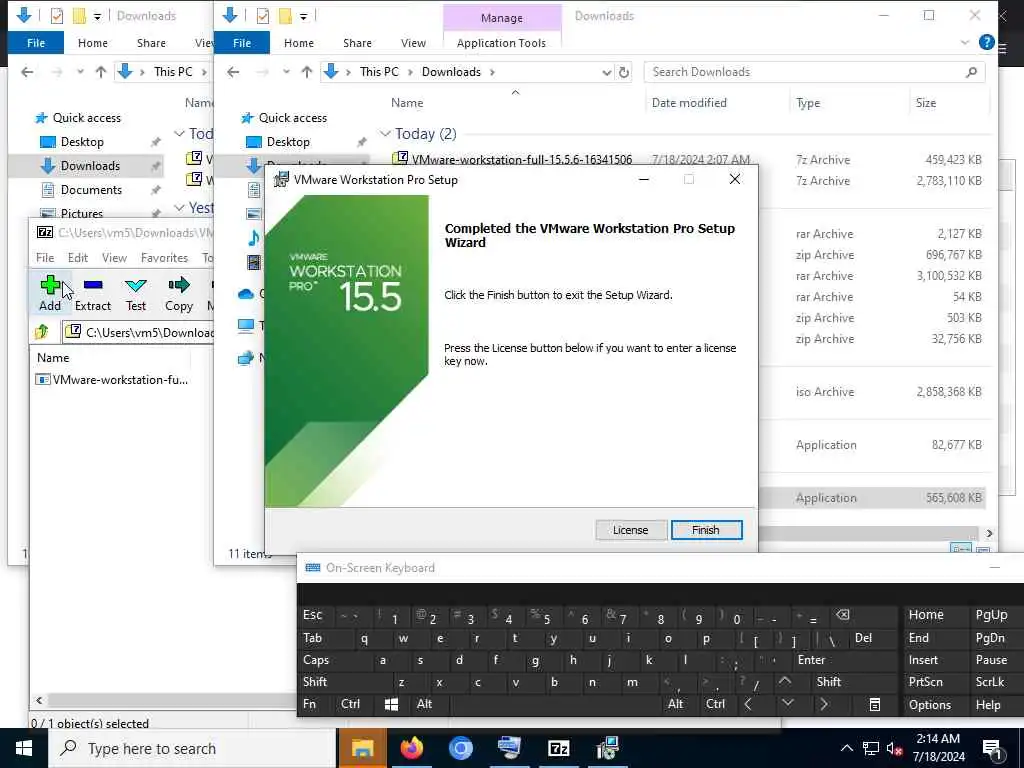Open the 7-Zip Edit menu
Image resolution: width=1024 pixels, height=768 pixels.
click(78, 257)
